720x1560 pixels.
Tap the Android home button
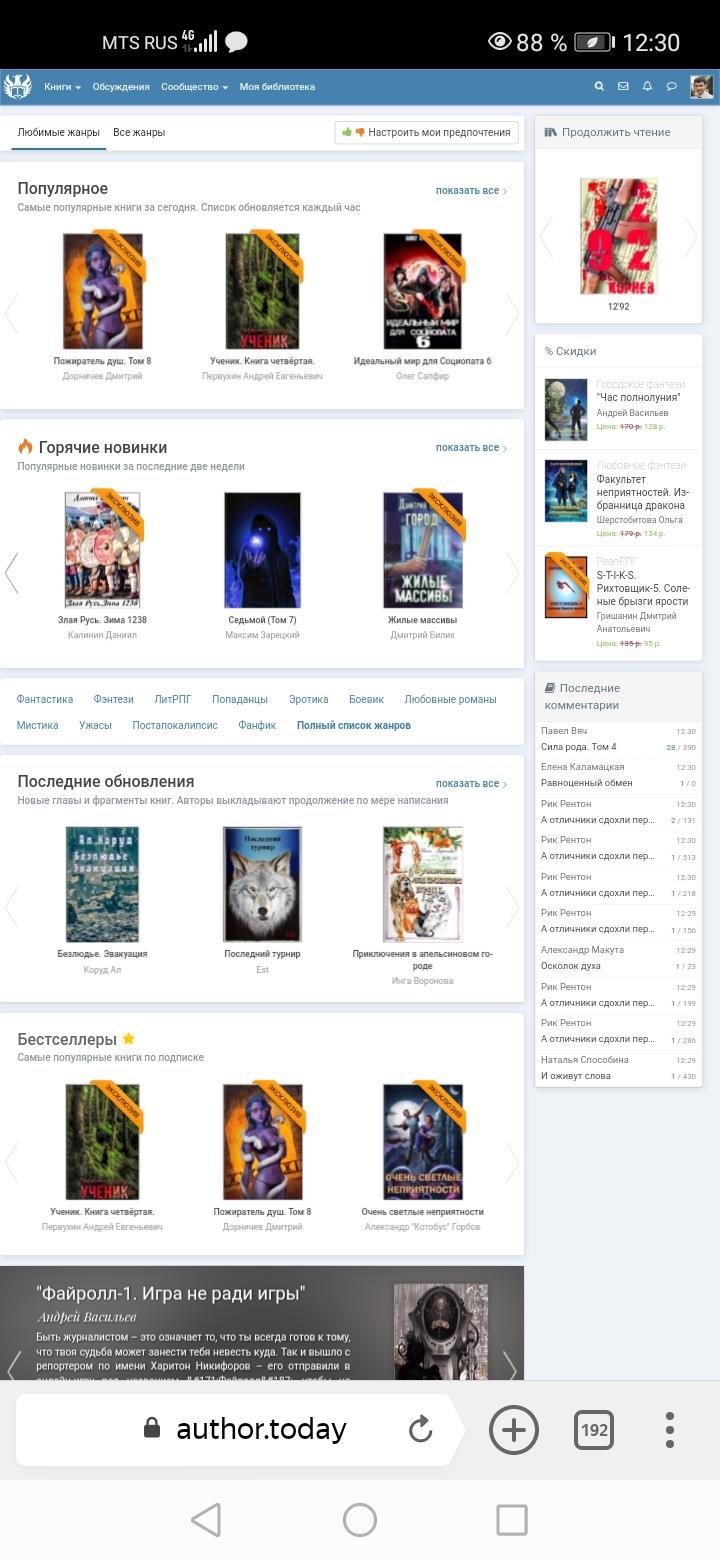360,1520
